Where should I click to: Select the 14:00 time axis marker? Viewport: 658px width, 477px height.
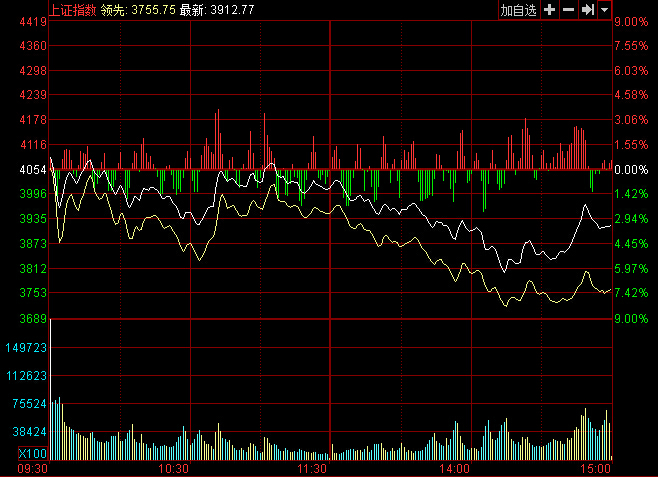pos(455,468)
